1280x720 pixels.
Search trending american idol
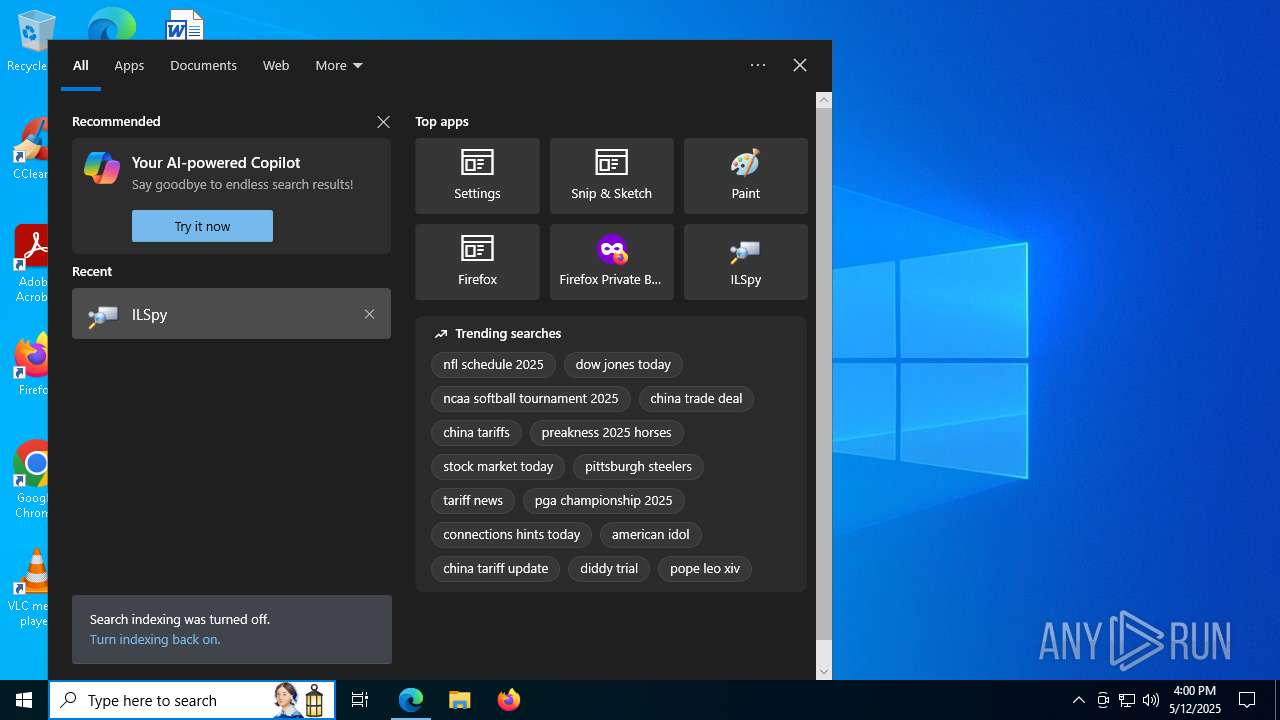pos(651,535)
